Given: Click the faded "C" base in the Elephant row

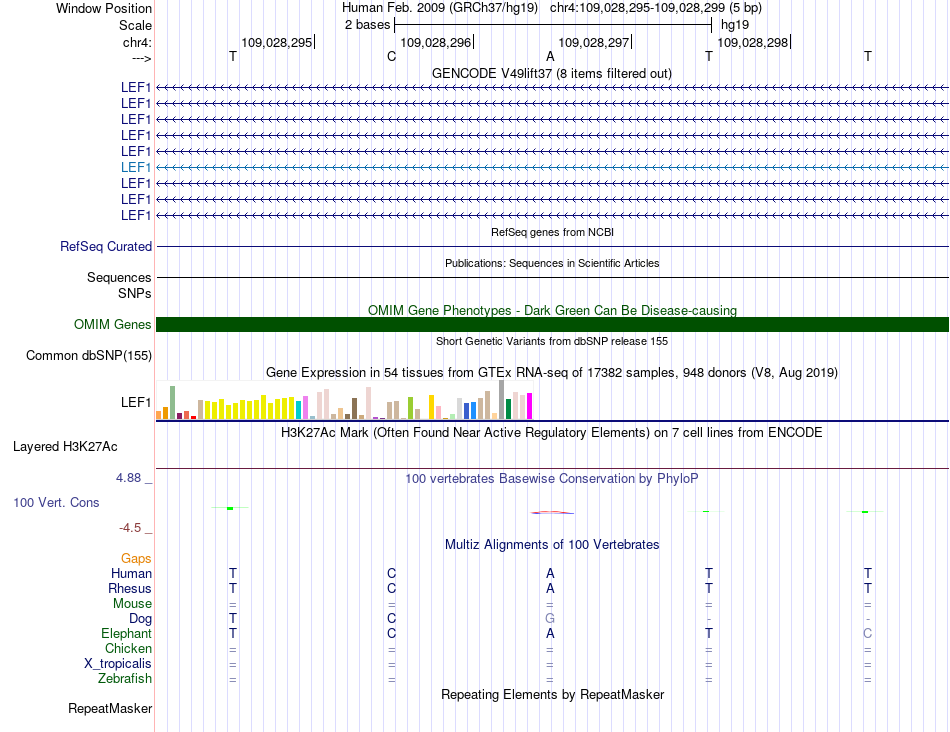Looking at the screenshot, I should click(868, 633).
